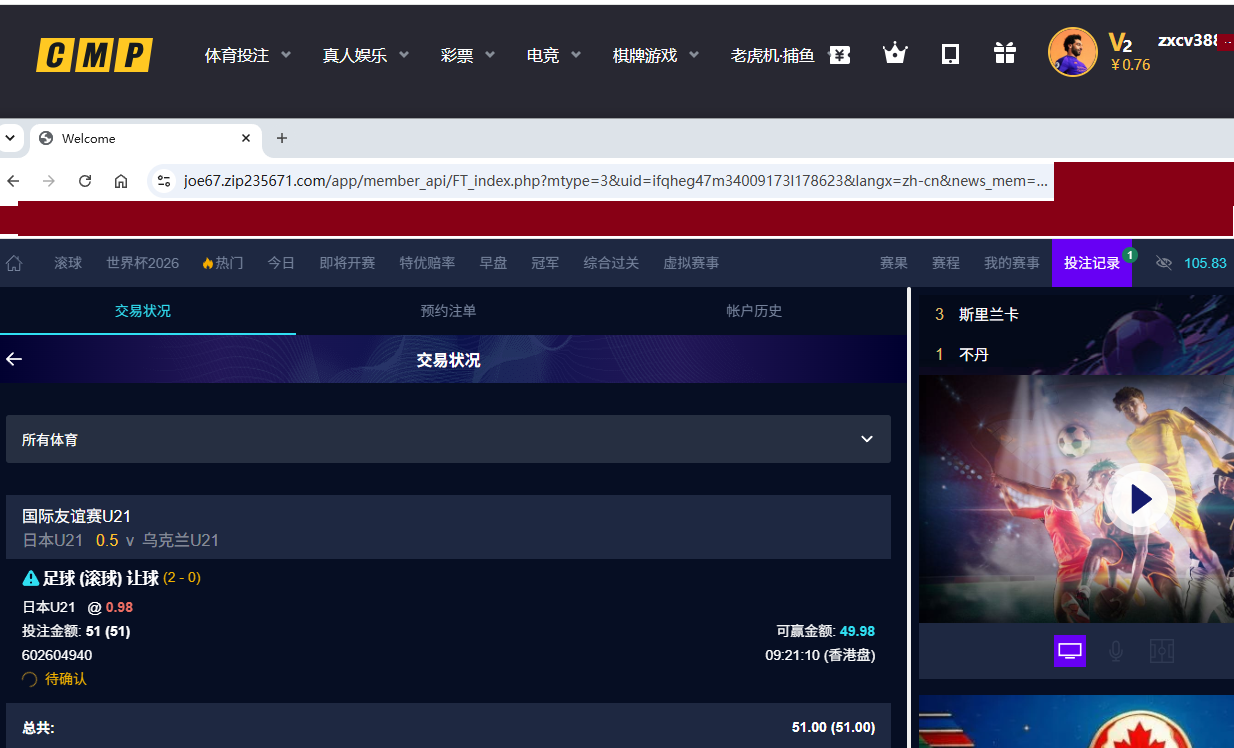The image size is (1234, 748).
Task: Open the 投注记录 button
Action: click(1092, 263)
